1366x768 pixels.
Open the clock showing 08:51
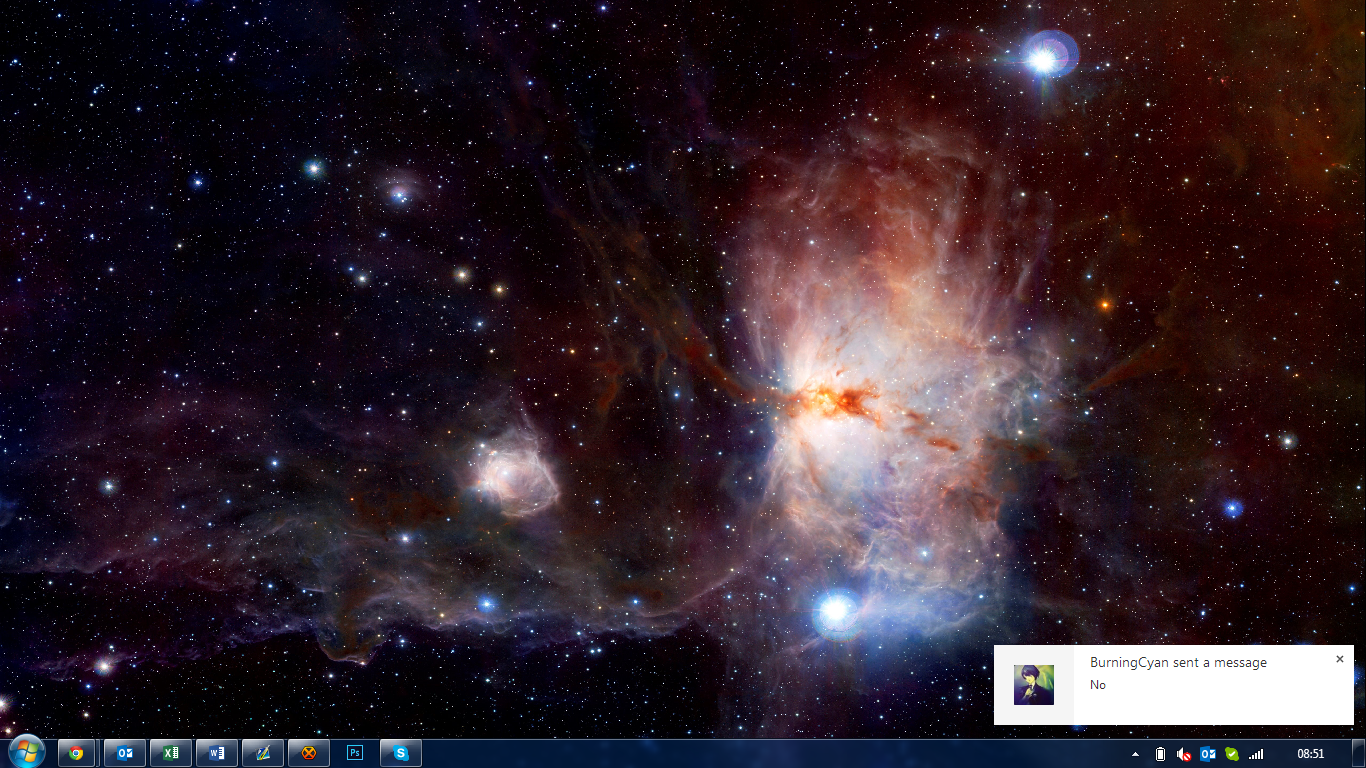tap(1310, 754)
